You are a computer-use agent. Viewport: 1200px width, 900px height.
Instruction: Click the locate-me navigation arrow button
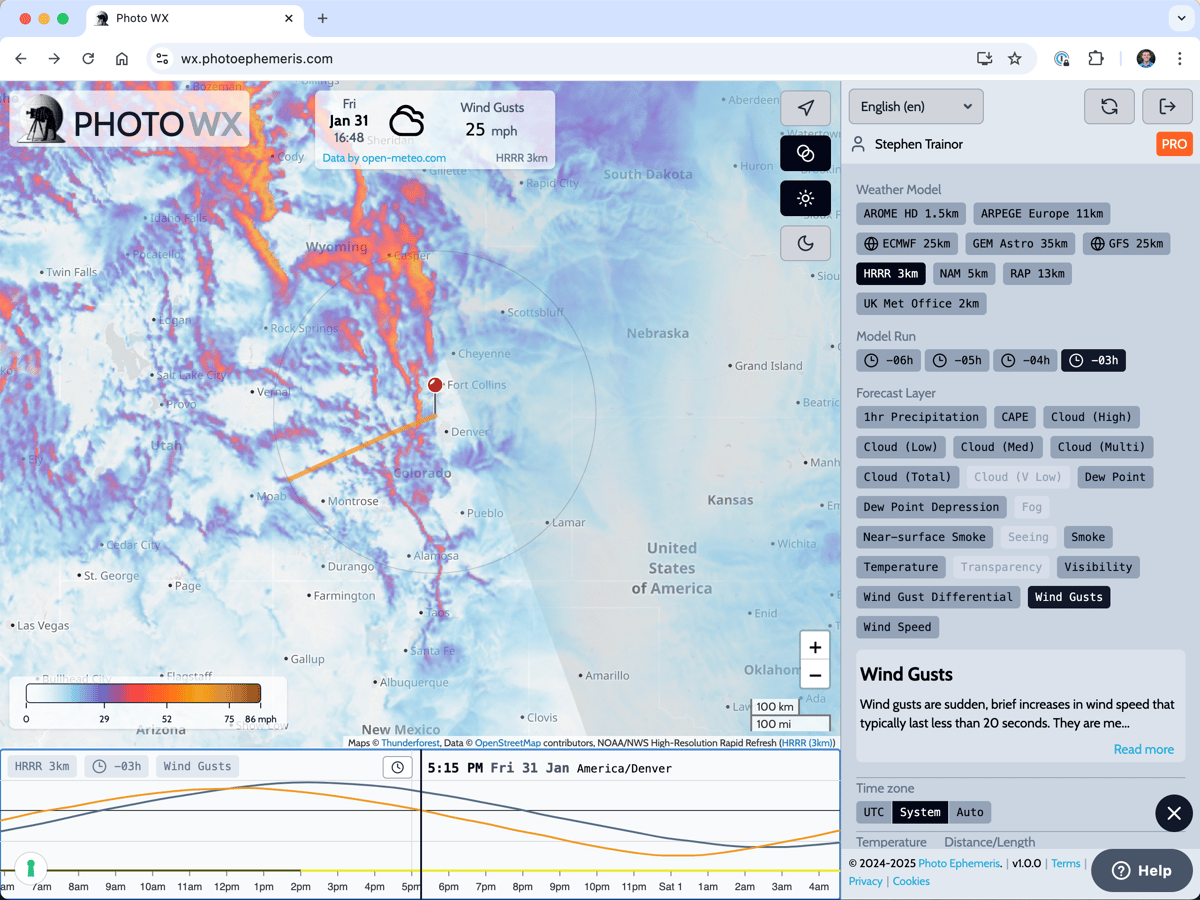click(x=805, y=108)
